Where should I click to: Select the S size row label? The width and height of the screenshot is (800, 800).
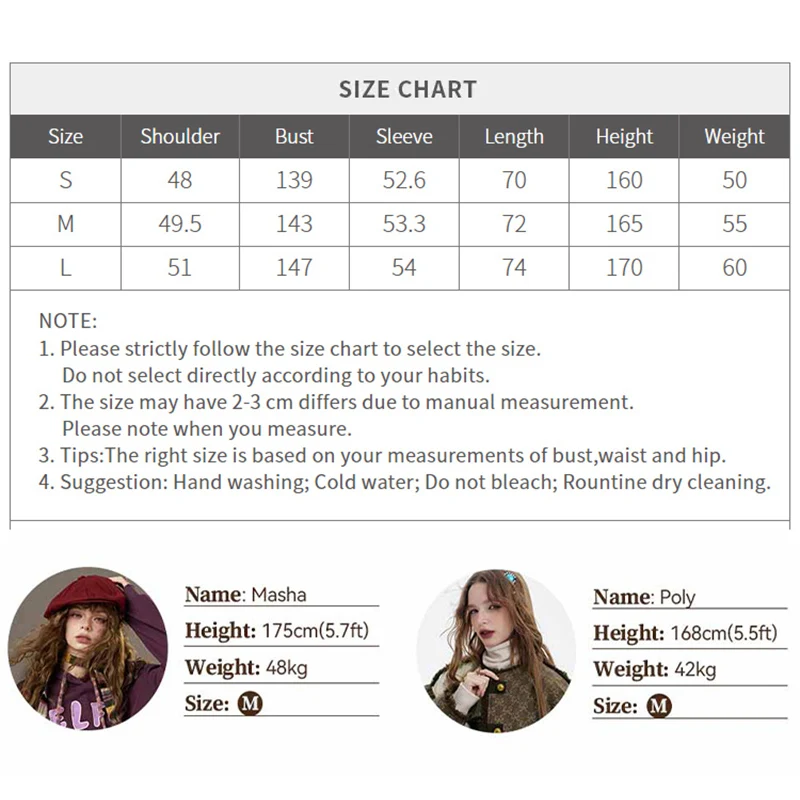[66, 181]
